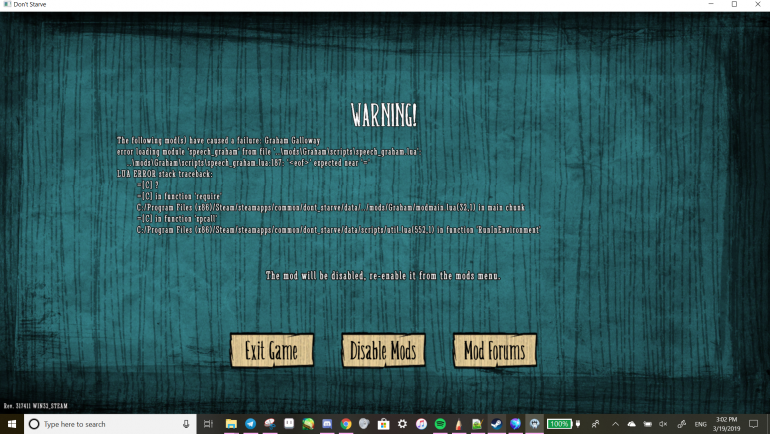This screenshot has height=434, width=770.
Task: Click the pencil app taskbar icon
Action: tap(459, 424)
